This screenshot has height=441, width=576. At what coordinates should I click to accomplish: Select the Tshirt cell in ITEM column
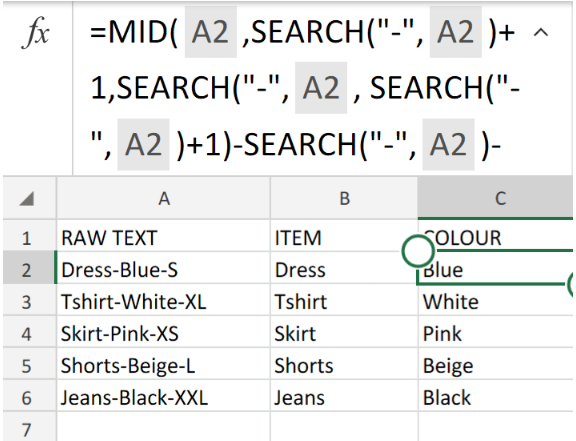point(344,301)
